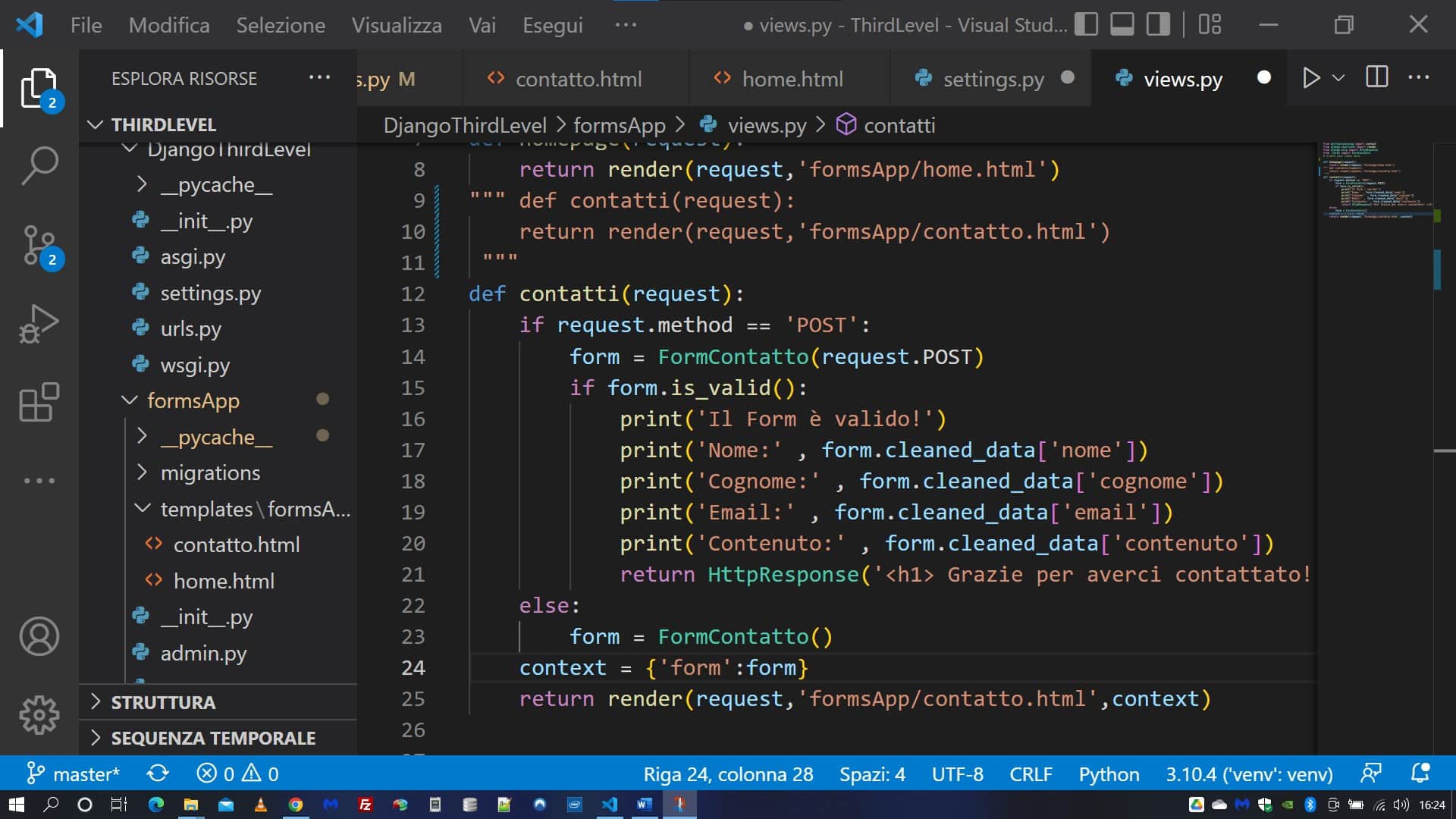The height and width of the screenshot is (819, 1456).
Task: Synchronize changes in the status bar
Action: pos(158,773)
